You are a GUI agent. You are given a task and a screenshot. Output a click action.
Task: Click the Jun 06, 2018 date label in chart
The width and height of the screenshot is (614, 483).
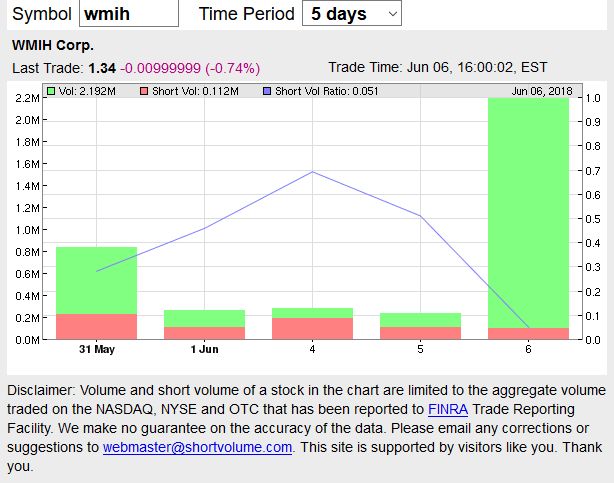click(542, 91)
